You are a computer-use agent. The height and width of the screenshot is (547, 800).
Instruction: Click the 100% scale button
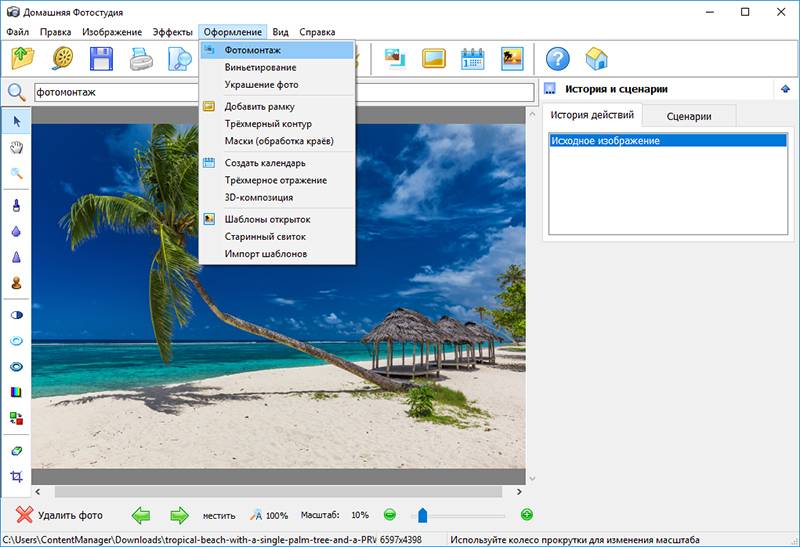point(269,515)
